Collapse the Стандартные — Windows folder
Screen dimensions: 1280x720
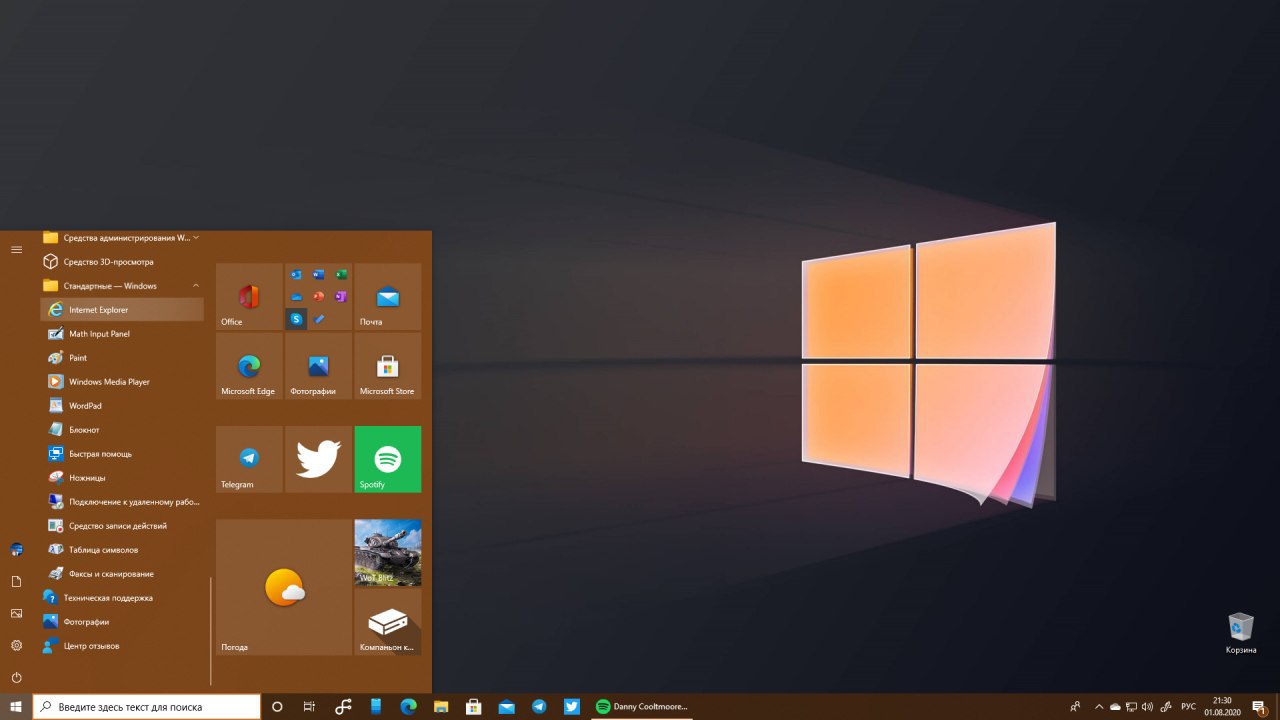(122, 286)
